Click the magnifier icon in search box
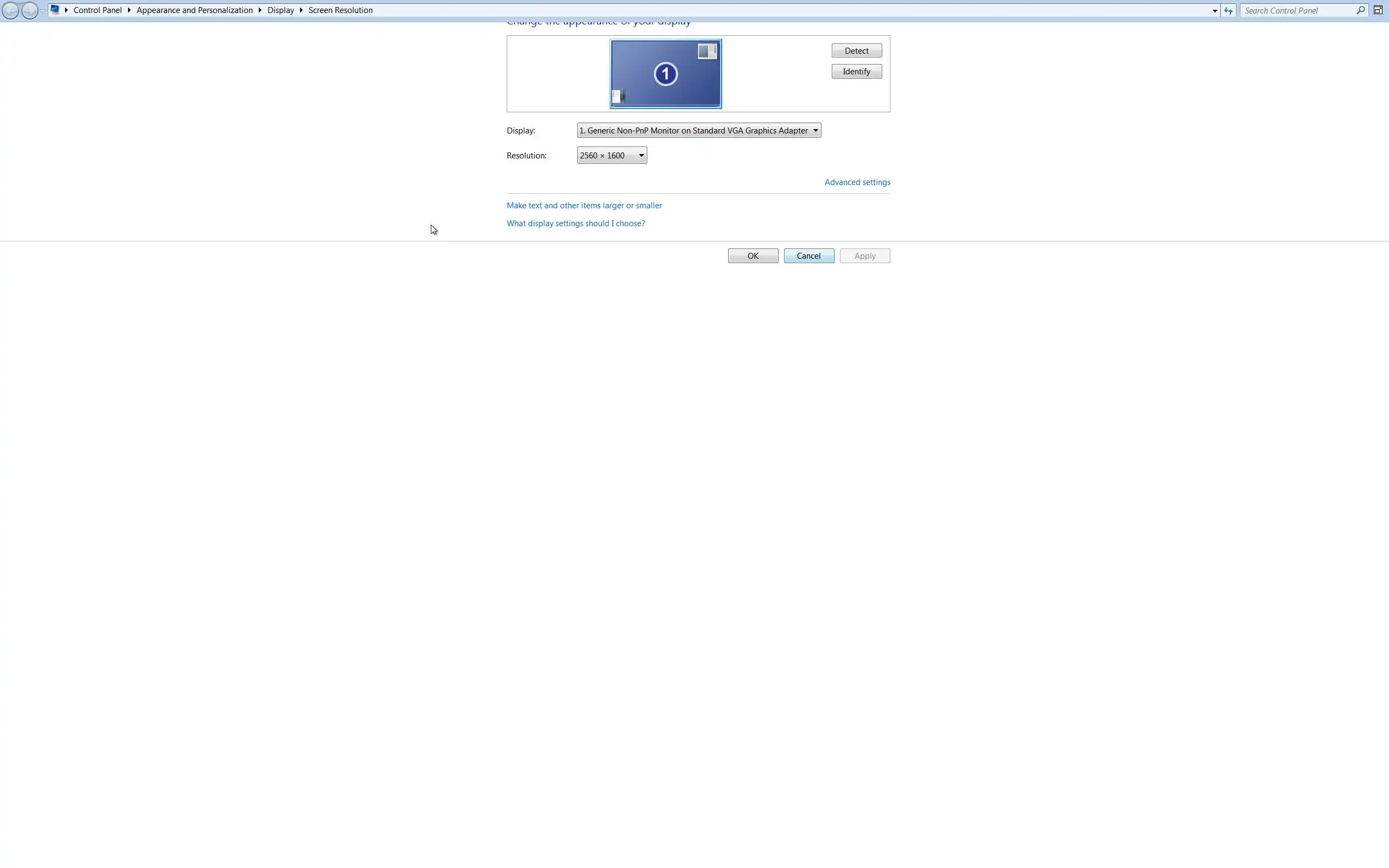 point(1360,10)
